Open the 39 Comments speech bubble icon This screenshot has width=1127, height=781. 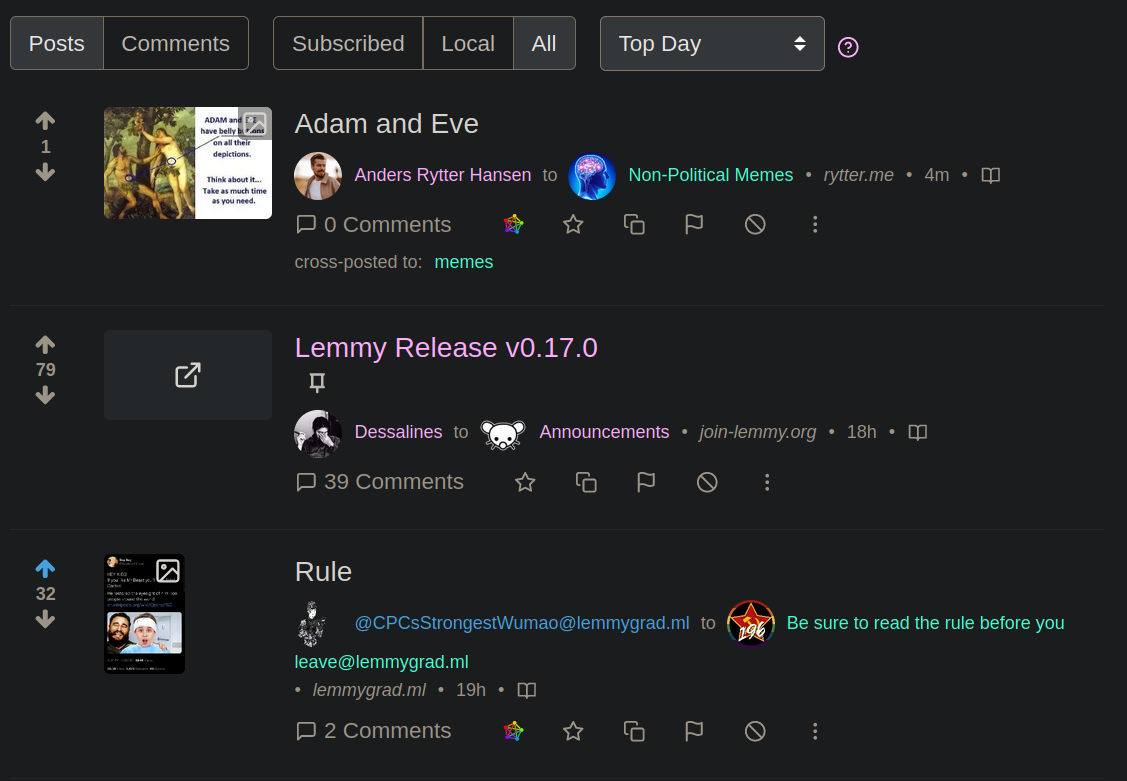[306, 482]
